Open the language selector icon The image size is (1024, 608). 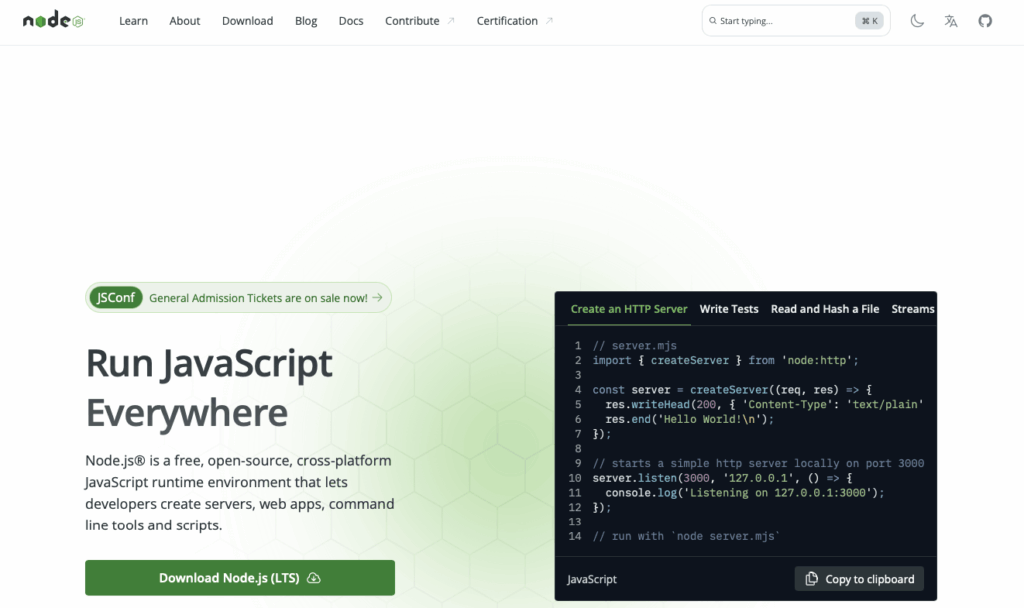pyautogui.click(x=951, y=21)
